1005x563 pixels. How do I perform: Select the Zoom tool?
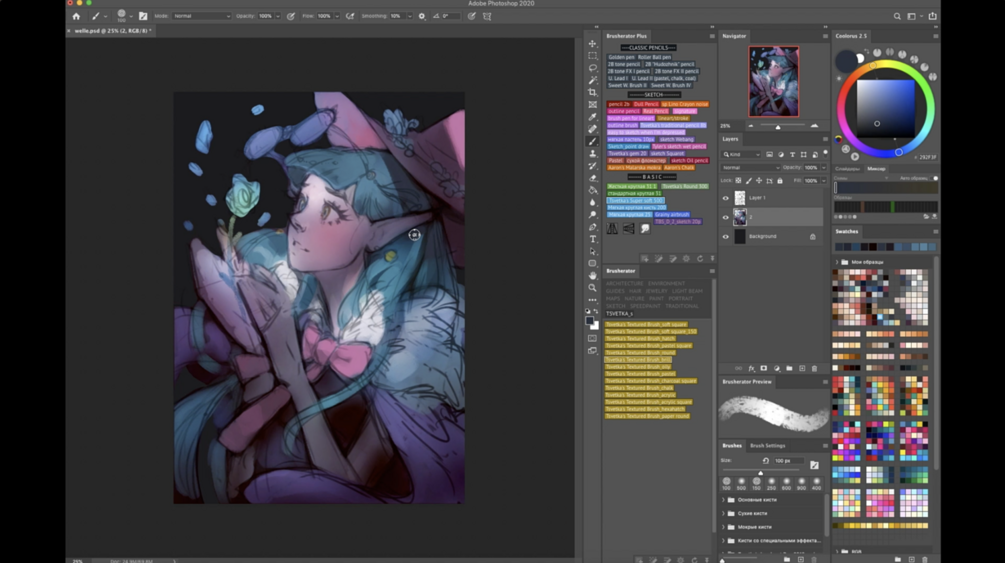592,287
